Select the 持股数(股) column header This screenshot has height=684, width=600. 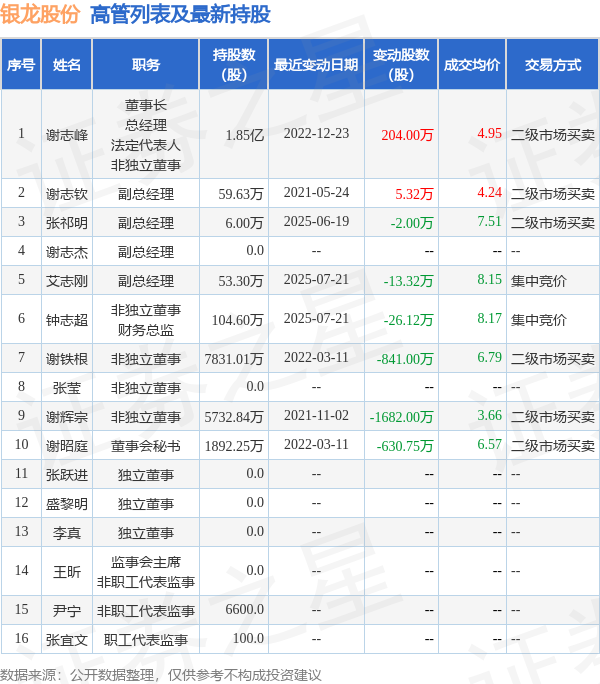[x=234, y=65]
